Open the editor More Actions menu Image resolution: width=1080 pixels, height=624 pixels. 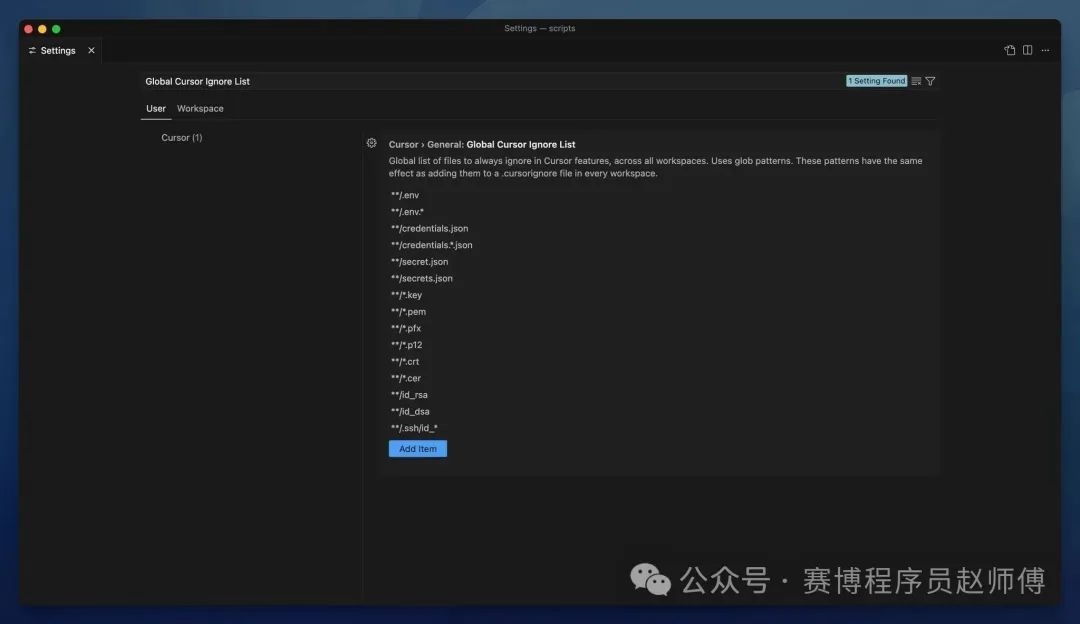point(1046,50)
